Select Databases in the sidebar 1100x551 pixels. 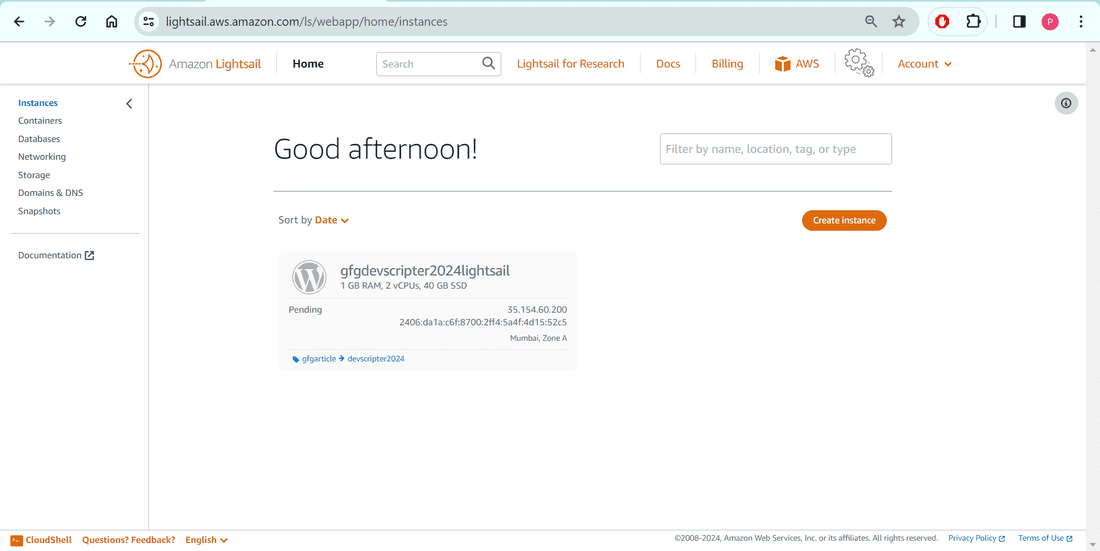39,139
